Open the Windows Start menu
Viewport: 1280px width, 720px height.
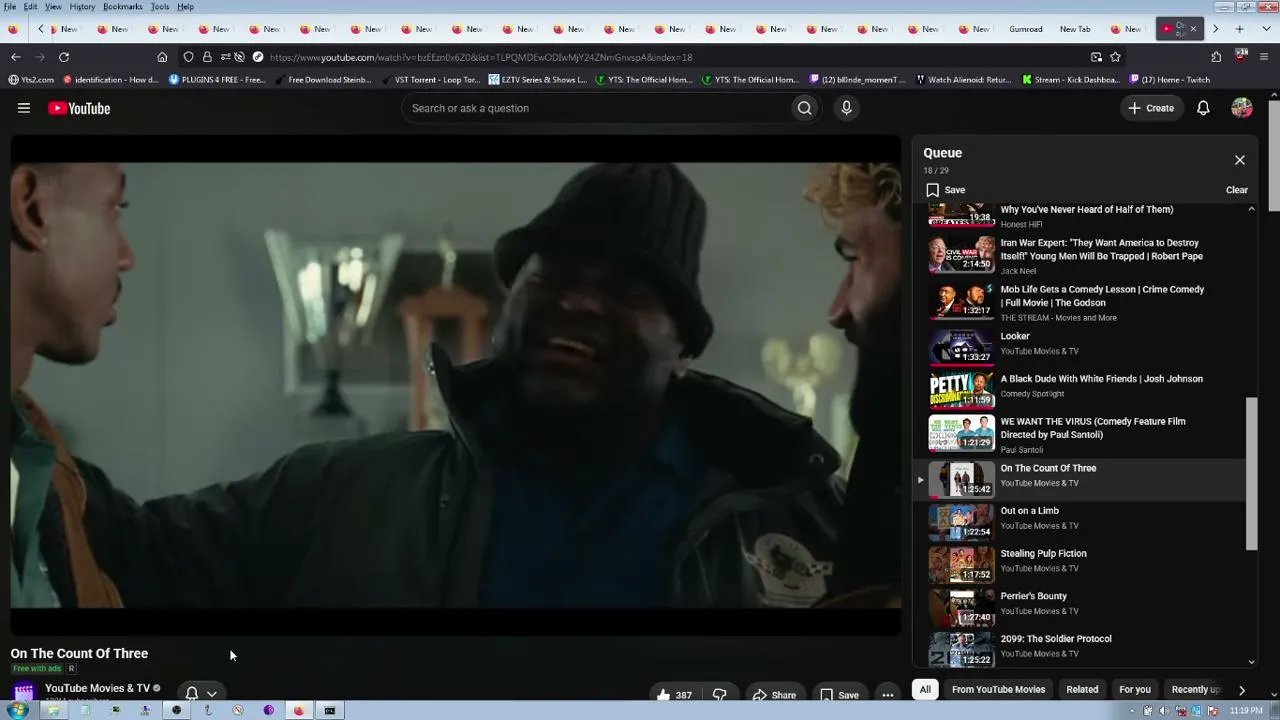(17, 711)
